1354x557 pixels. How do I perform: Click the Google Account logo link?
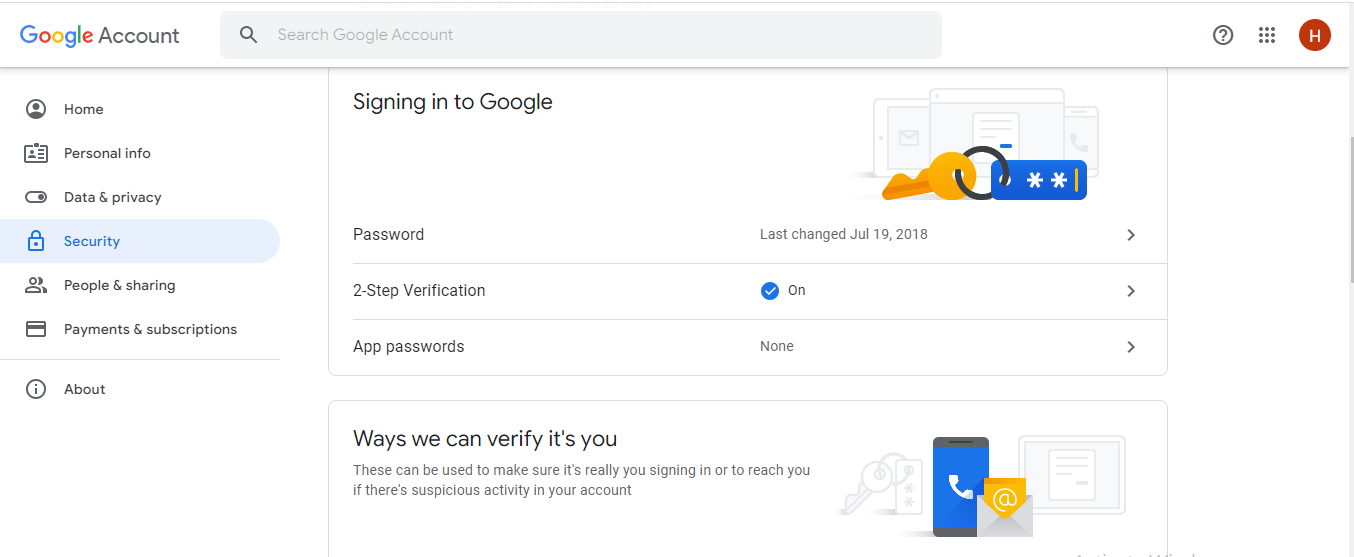[100, 35]
